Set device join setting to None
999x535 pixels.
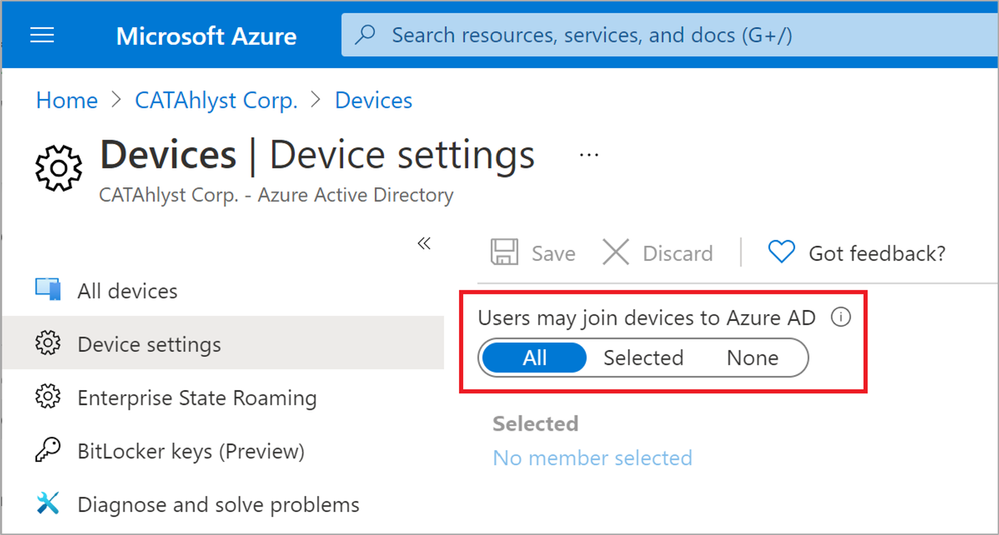coord(752,358)
